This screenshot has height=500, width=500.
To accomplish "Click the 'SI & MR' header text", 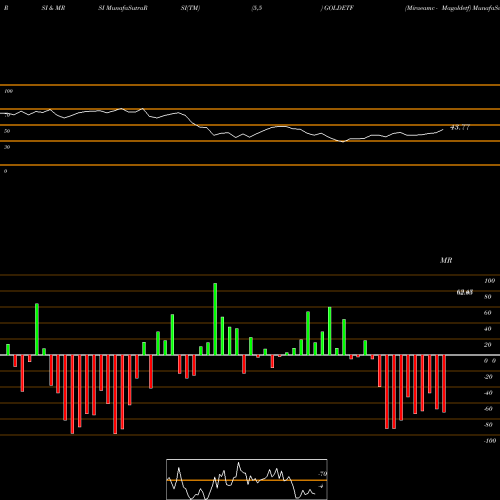I will pos(53,8).
